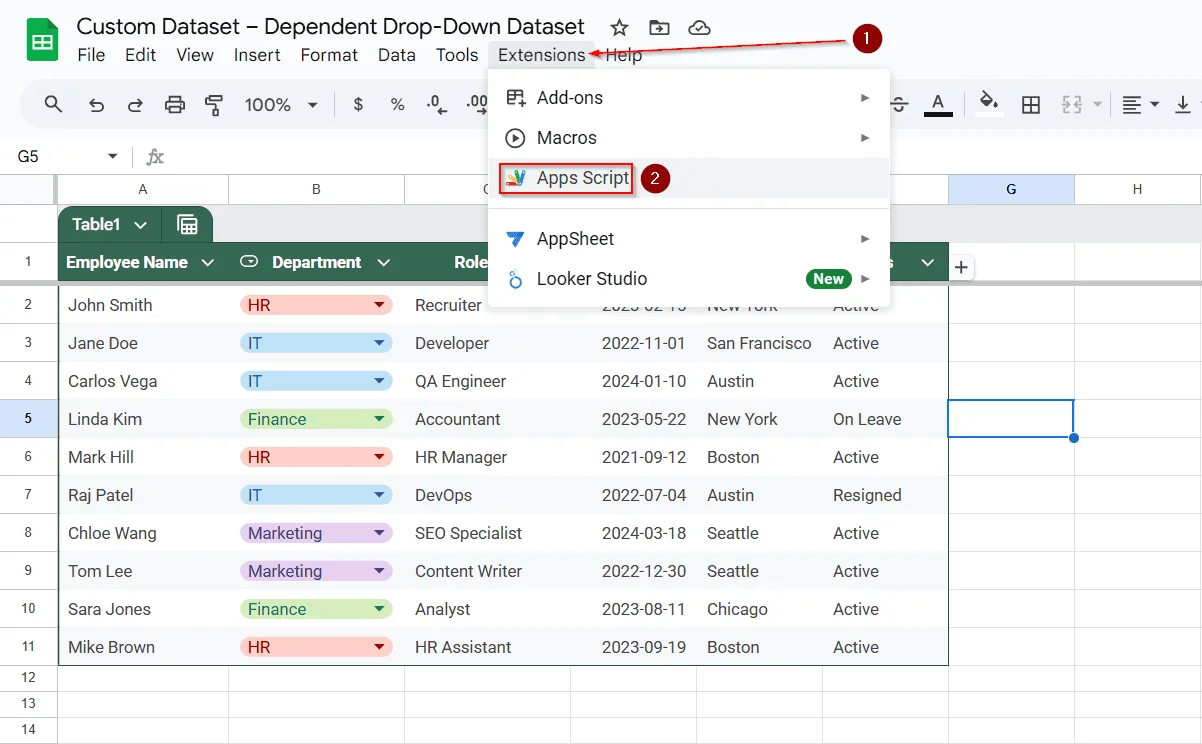Select the Paint format roller
Screen dimensions: 1202x744
(x=214, y=104)
